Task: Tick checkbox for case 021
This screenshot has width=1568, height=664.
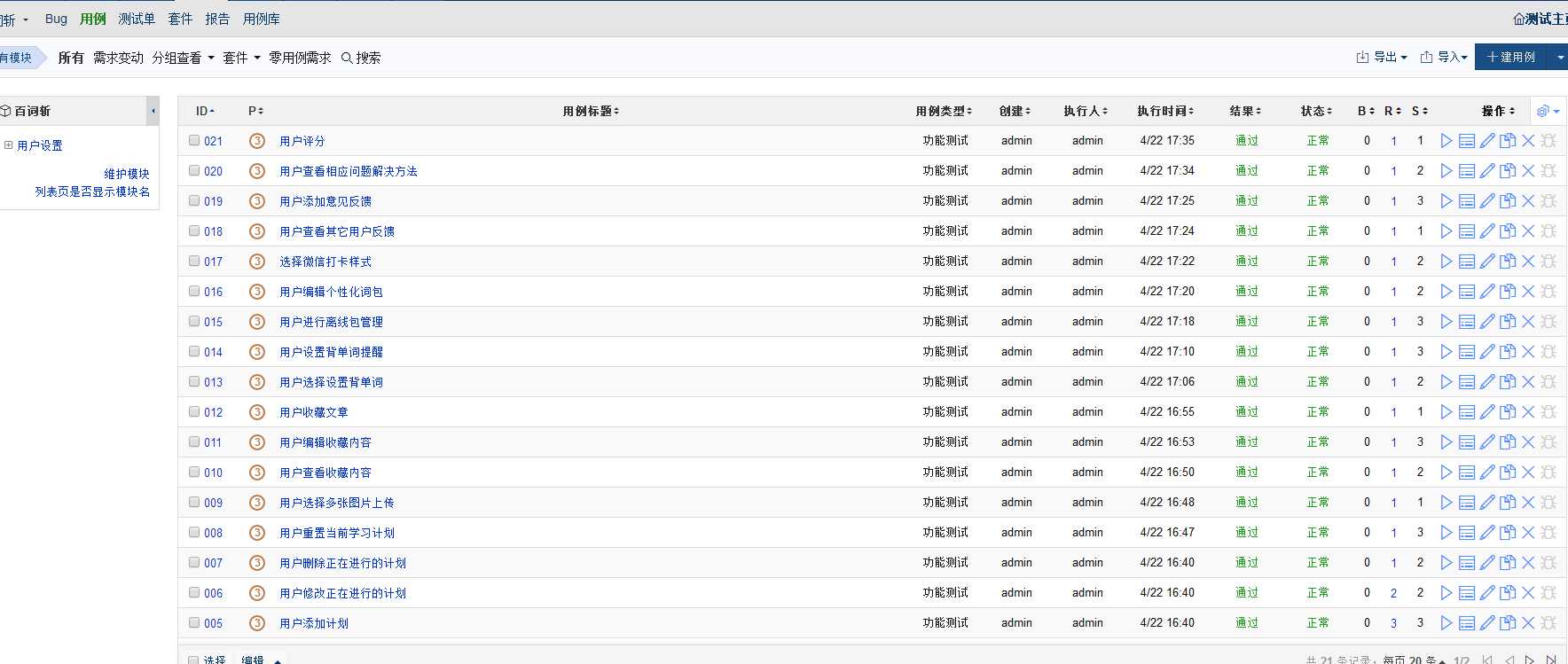Action: (194, 140)
